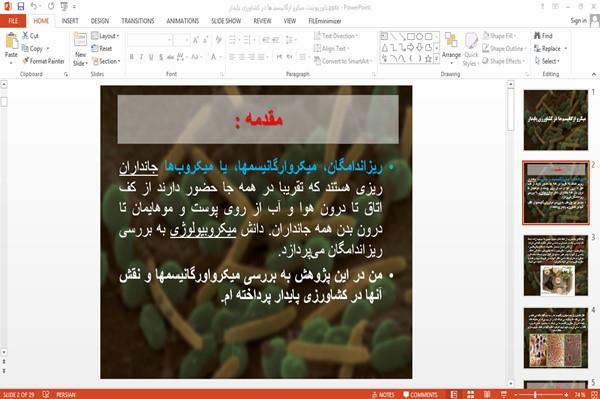This screenshot has width=600, height=399.
Task: Open Quick Styles gallery
Action: (x=471, y=50)
